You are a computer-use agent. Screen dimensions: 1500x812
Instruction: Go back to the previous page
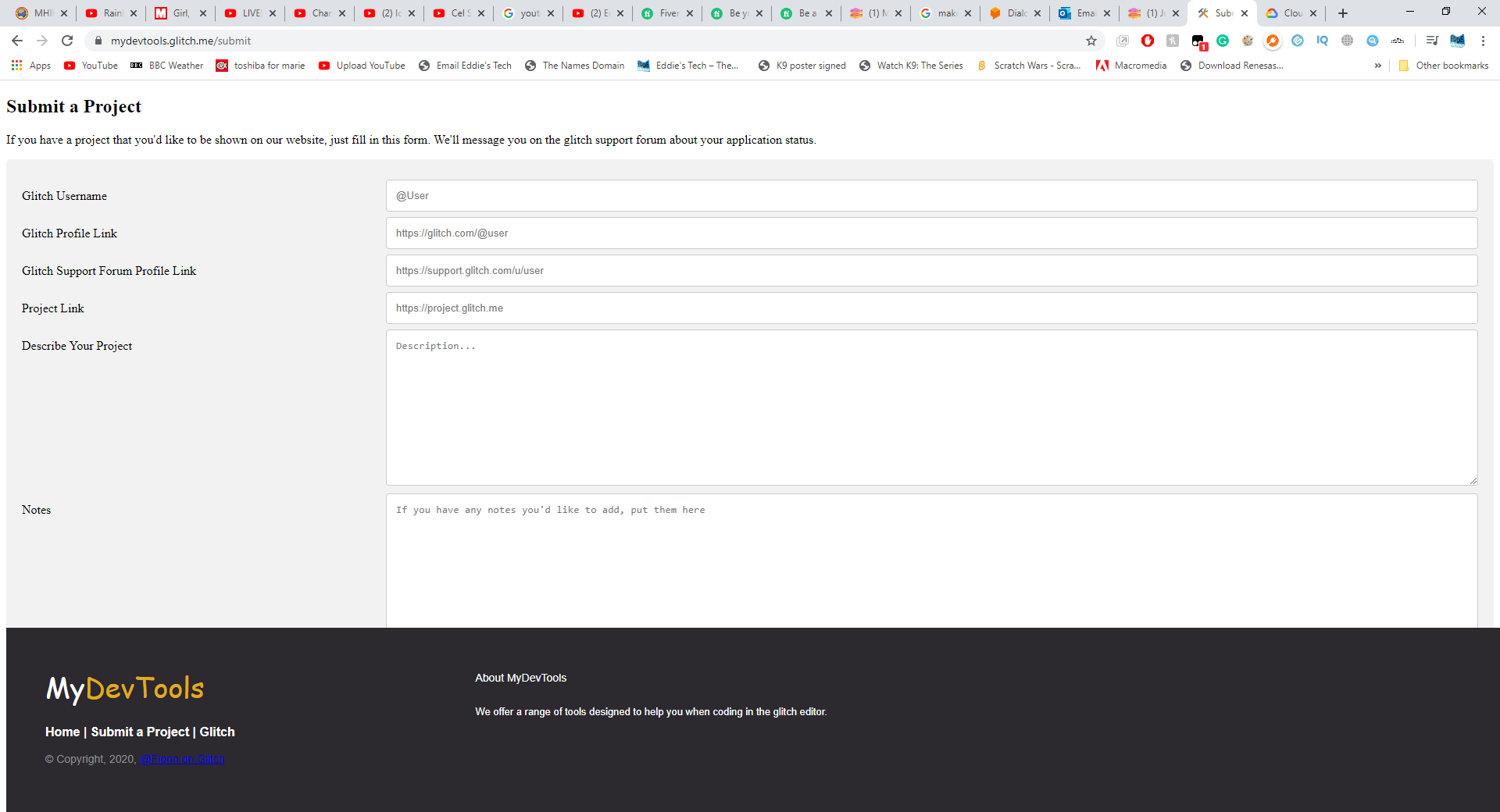pos(17,41)
